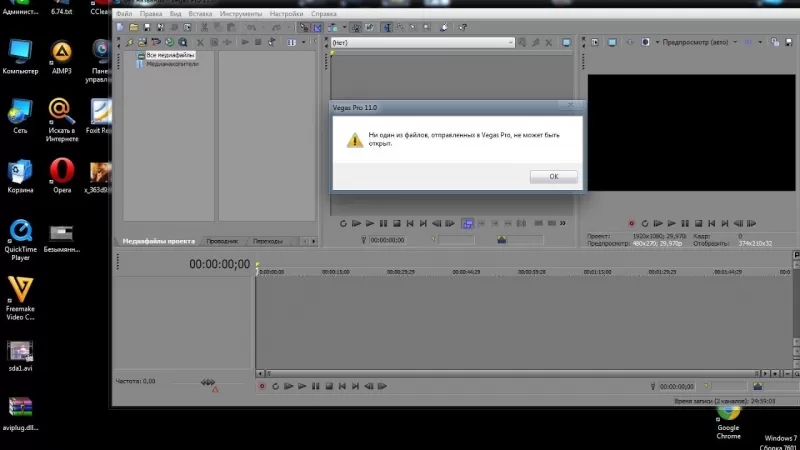Expand overlays dropdown arrow in preview

(760, 42)
